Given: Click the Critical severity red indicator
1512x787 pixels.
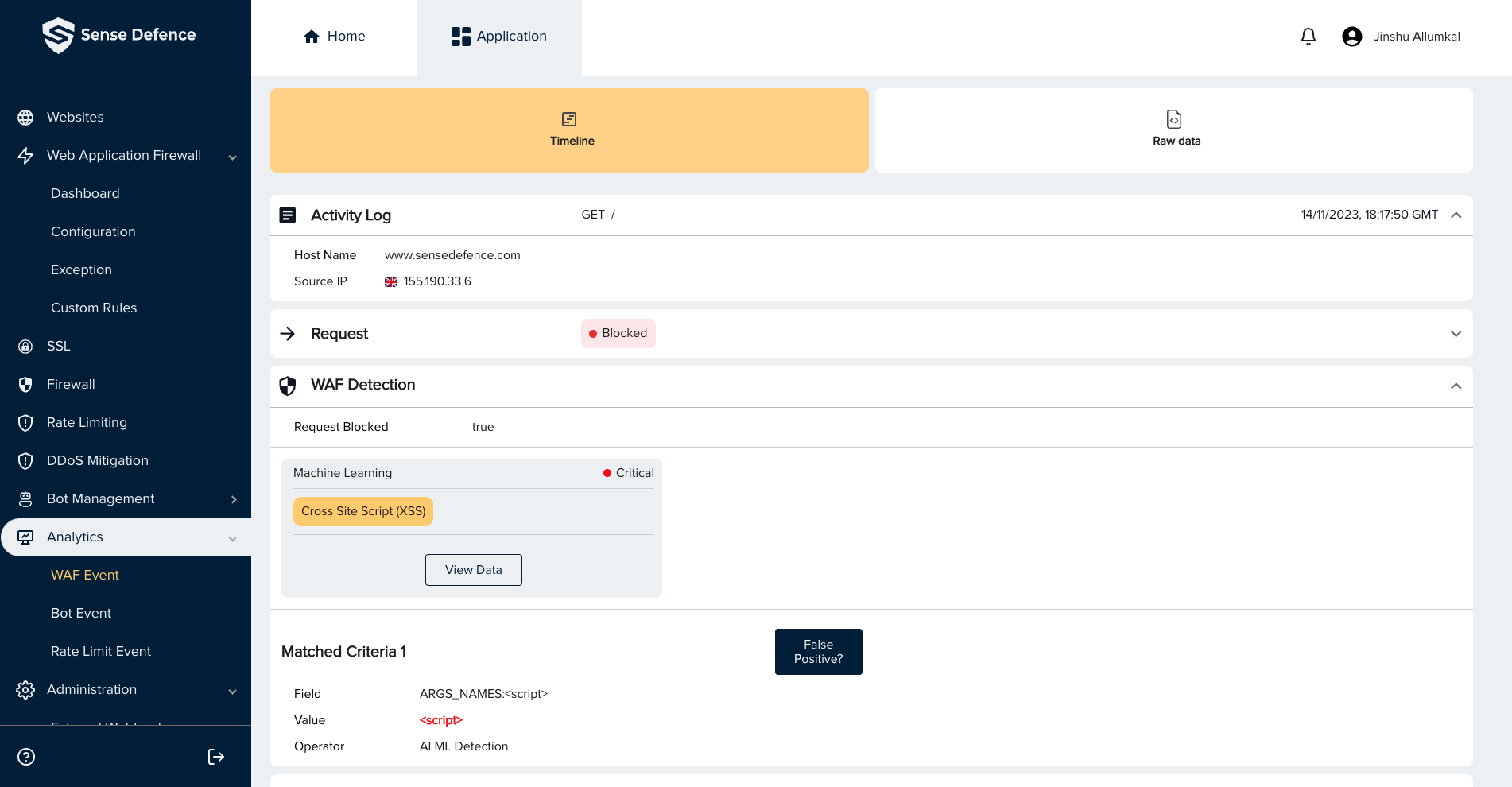Looking at the screenshot, I should [608, 472].
